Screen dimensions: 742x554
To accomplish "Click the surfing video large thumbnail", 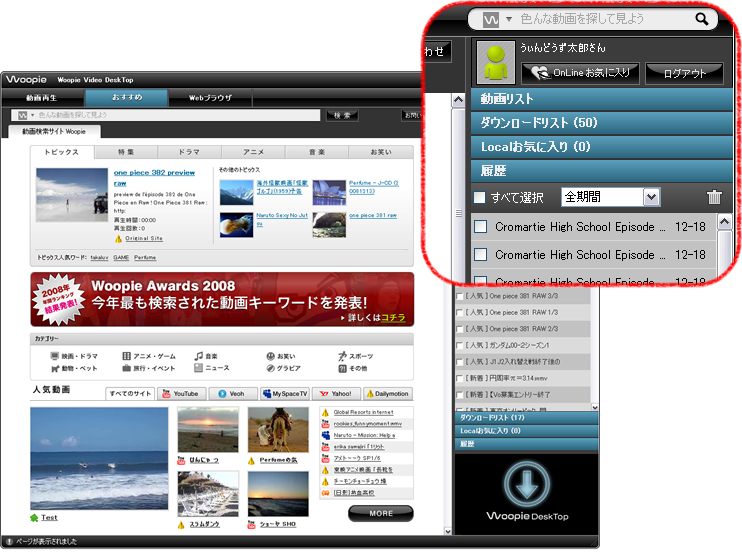I will click(99, 458).
